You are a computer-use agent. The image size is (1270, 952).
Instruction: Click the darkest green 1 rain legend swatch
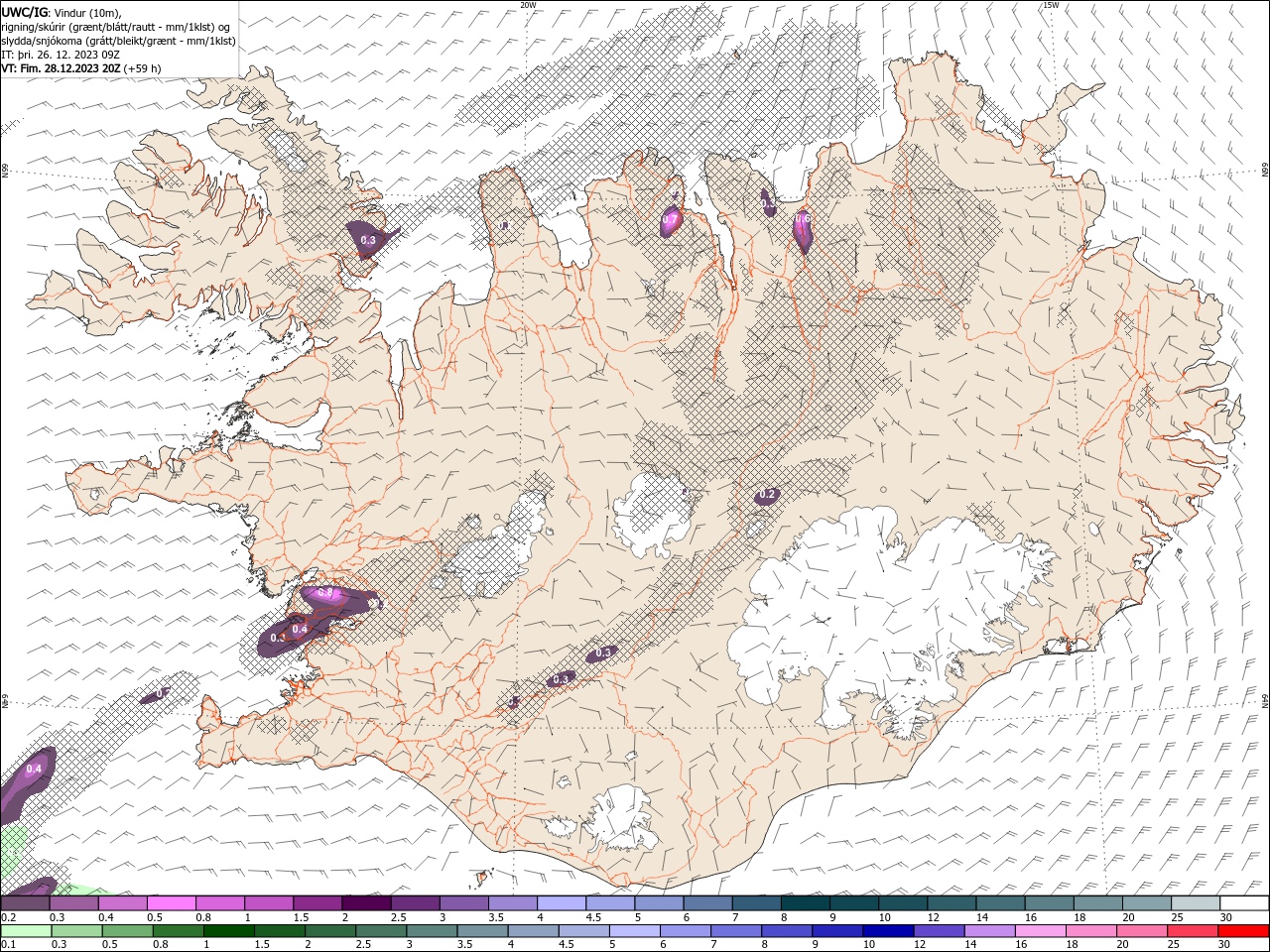tap(228, 931)
